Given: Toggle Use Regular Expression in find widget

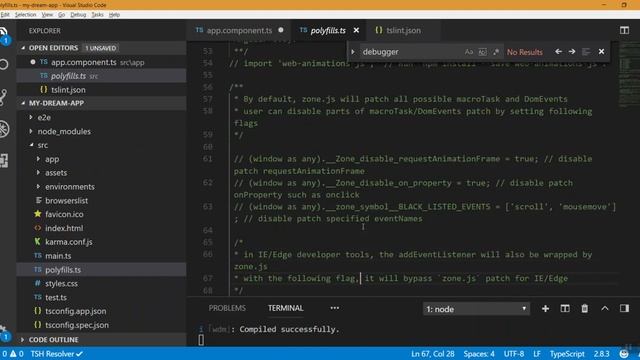Looking at the screenshot, I should [x=496, y=52].
